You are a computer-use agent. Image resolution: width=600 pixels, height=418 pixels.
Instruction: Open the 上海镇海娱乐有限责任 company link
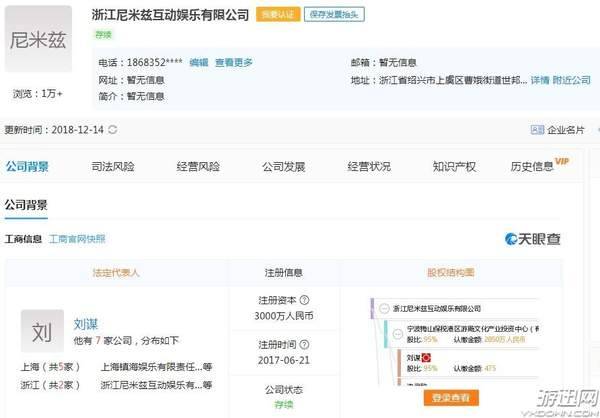point(156,367)
